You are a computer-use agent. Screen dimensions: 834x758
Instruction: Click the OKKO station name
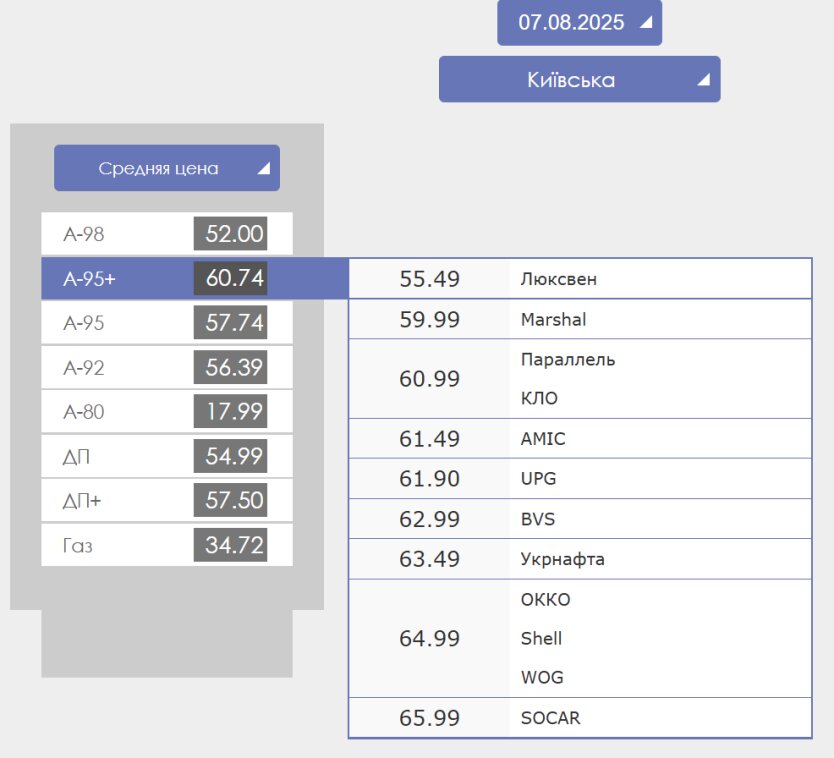545,599
